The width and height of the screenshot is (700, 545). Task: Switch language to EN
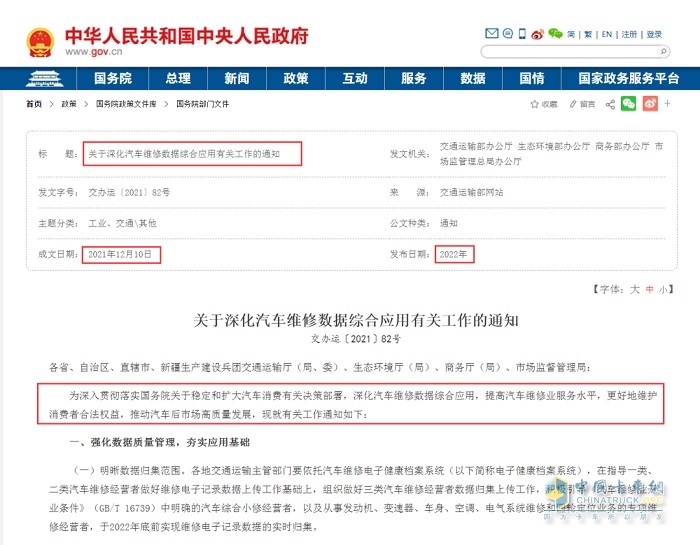pos(607,34)
